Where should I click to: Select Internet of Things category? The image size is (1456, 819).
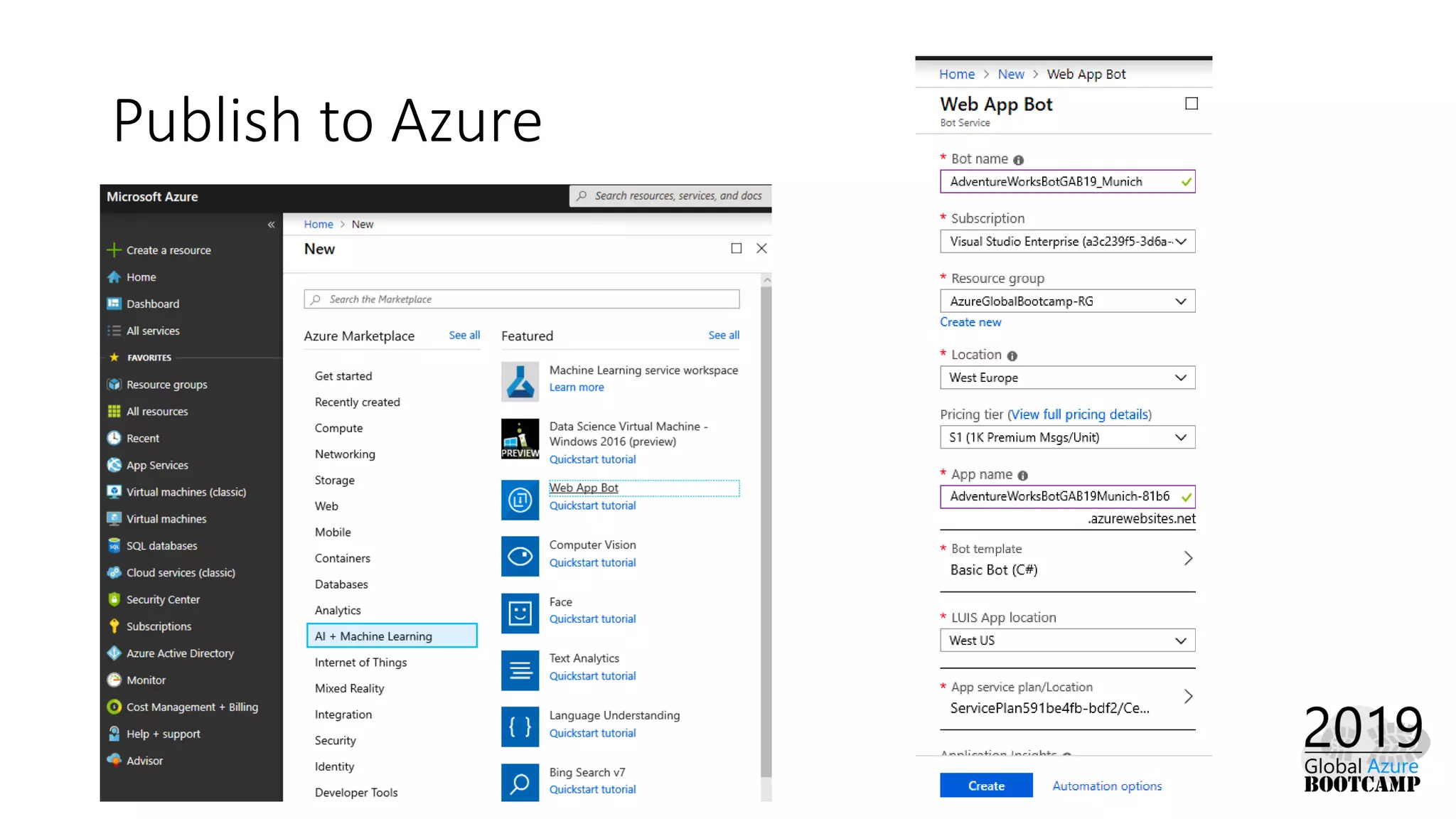click(360, 663)
